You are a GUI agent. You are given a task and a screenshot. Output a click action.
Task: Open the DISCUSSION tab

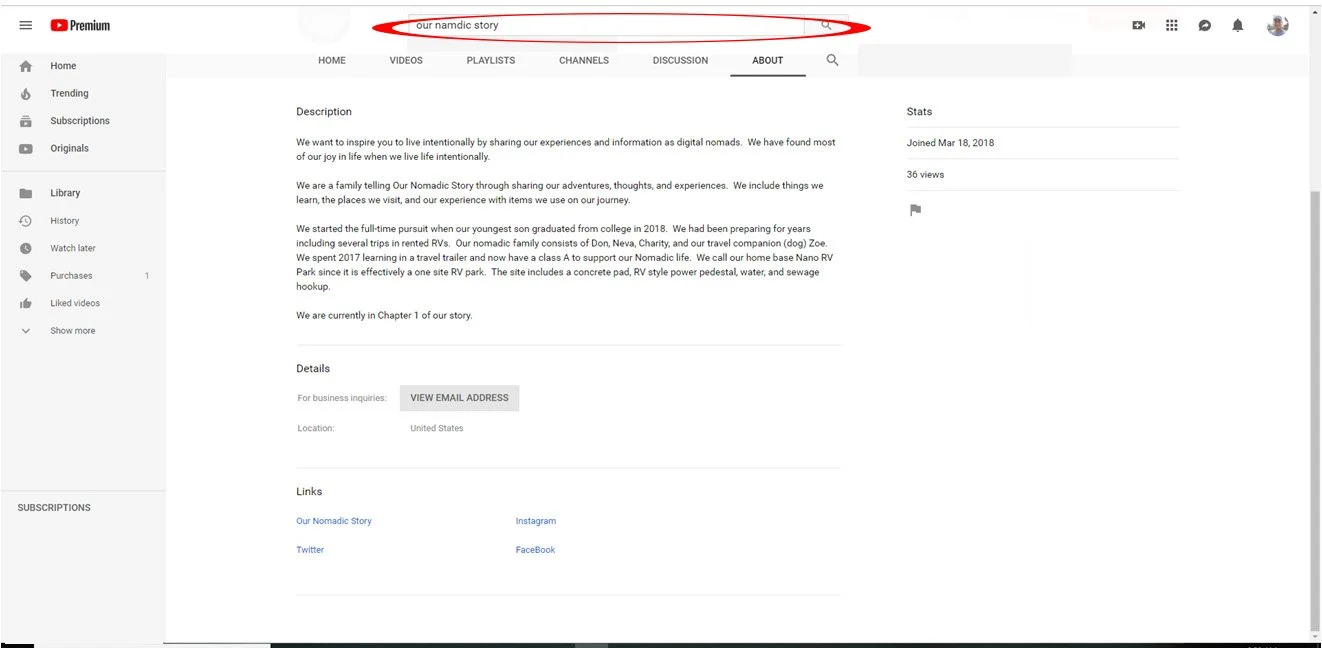point(680,60)
